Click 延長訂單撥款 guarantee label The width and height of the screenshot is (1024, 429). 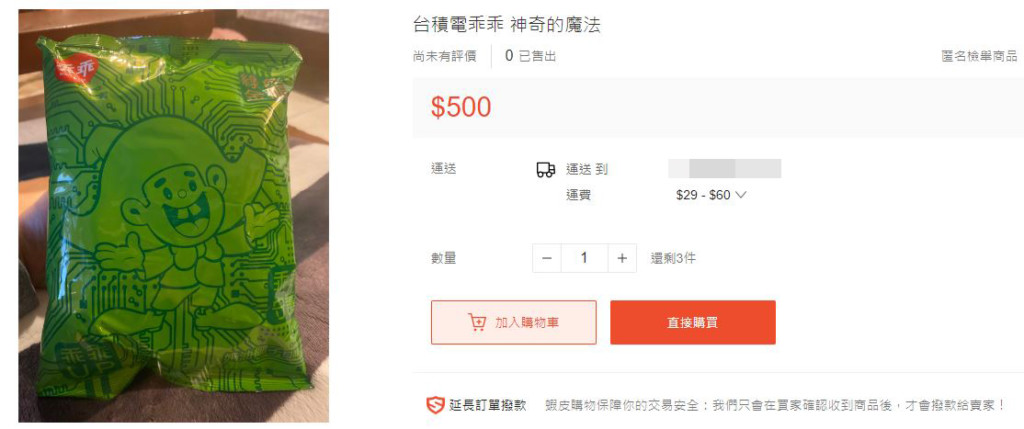pyautogui.click(x=487, y=405)
